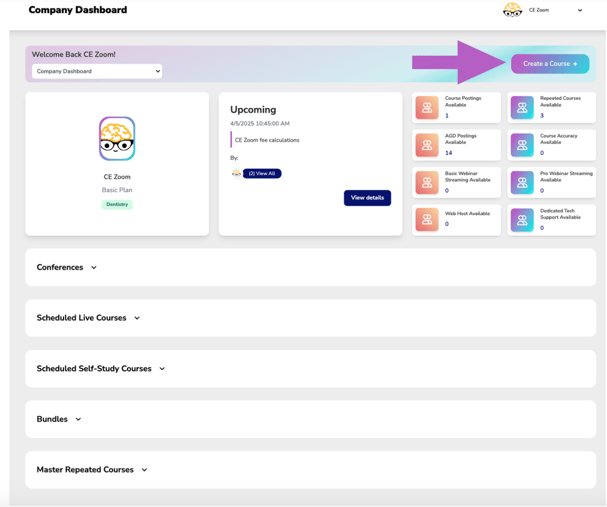Click the Company Dashboard page title
The height and width of the screenshot is (507, 607).
78,10
